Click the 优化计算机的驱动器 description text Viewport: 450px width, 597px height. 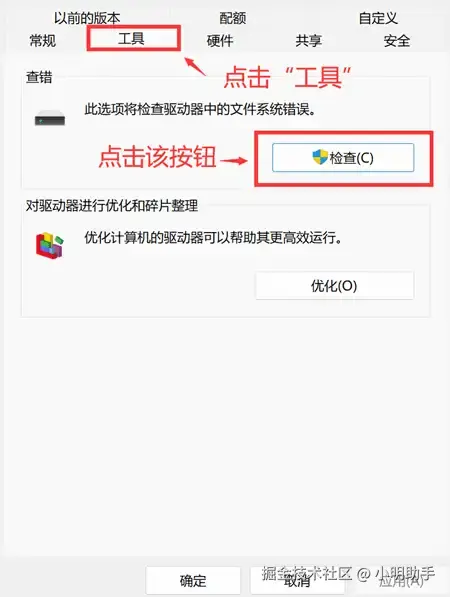213,238
